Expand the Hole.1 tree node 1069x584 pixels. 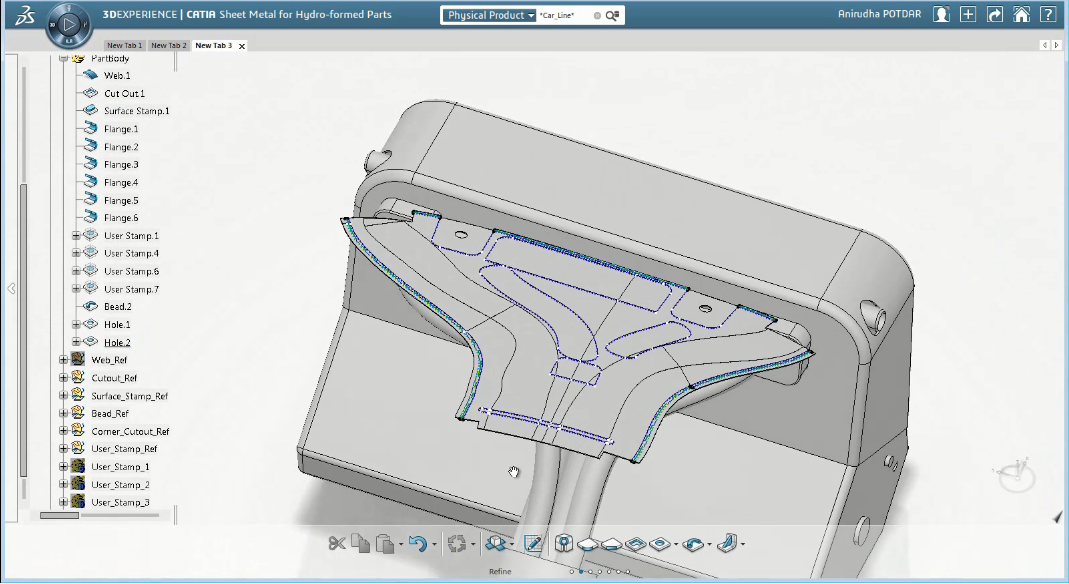click(76, 324)
